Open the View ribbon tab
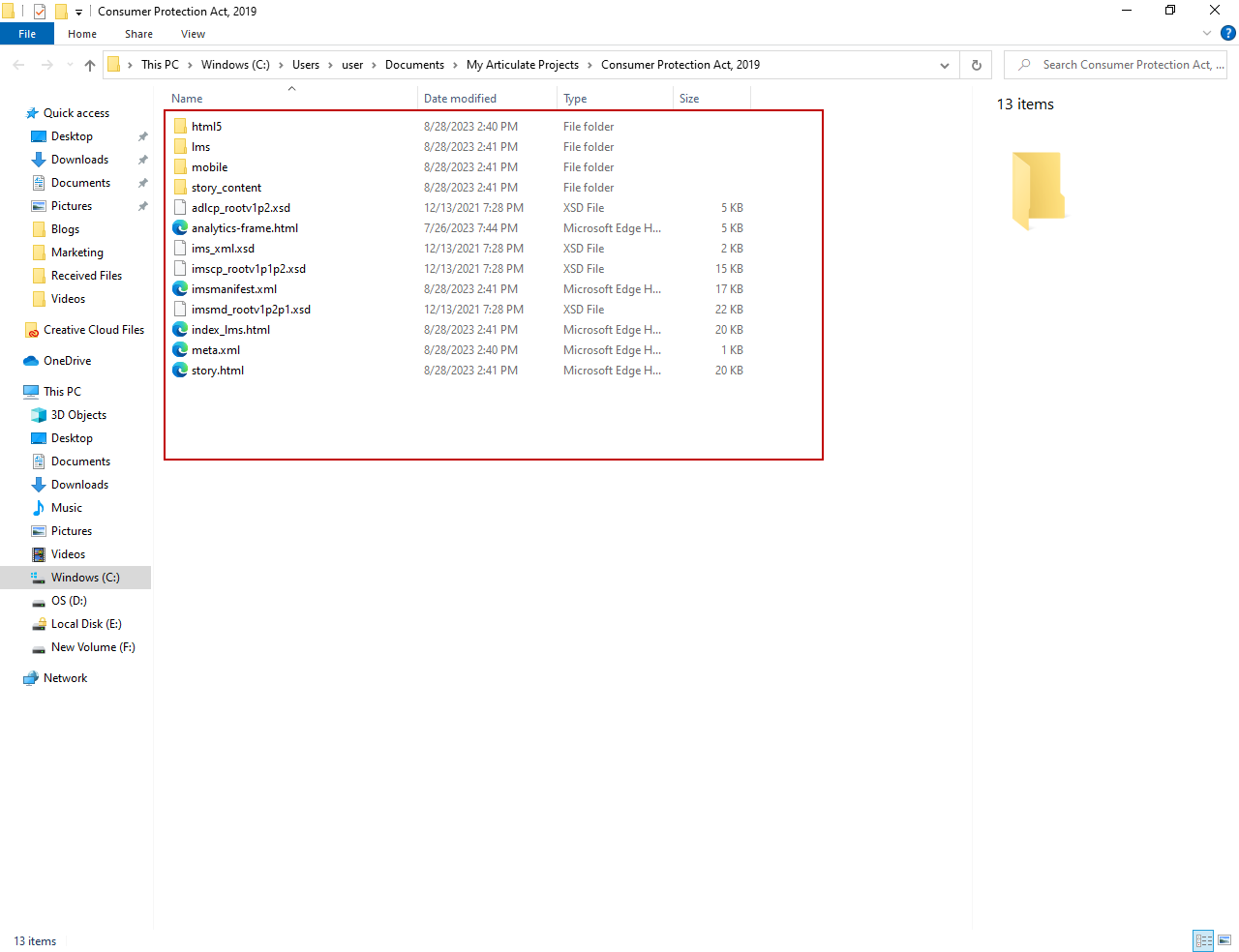 click(193, 34)
